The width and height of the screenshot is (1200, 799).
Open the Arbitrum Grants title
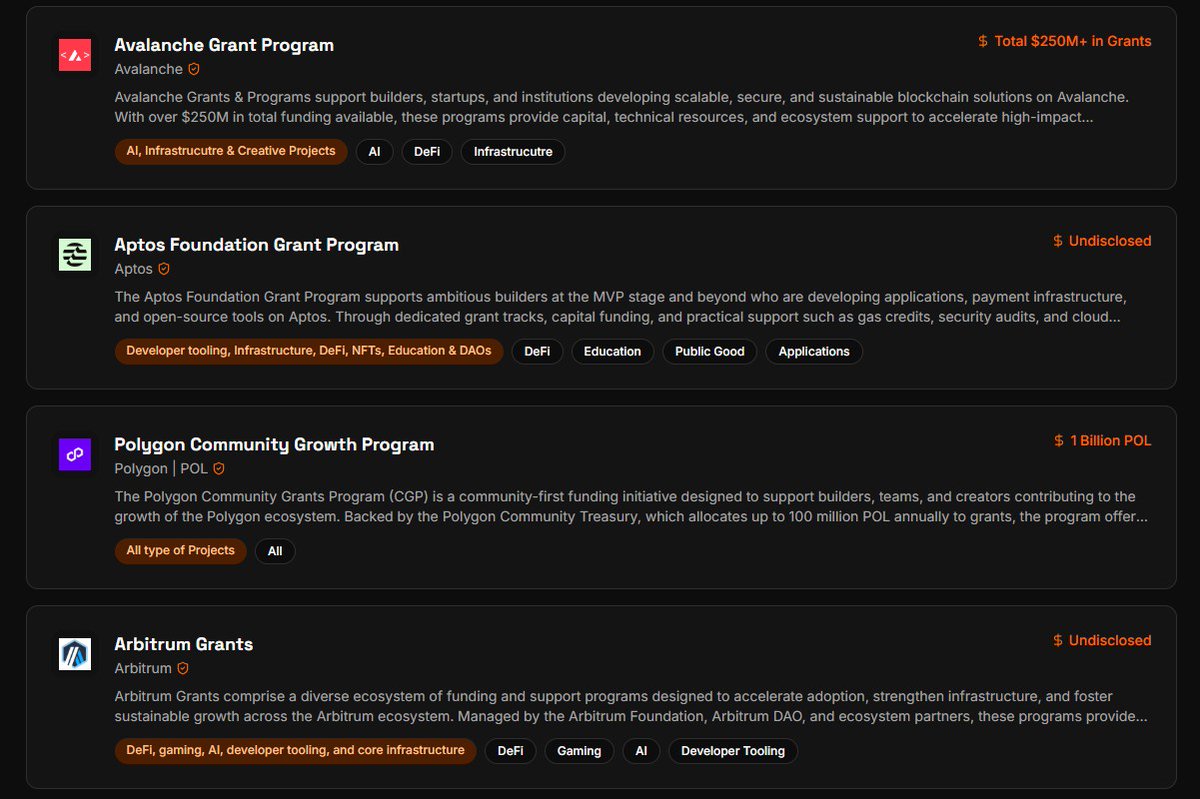[184, 644]
